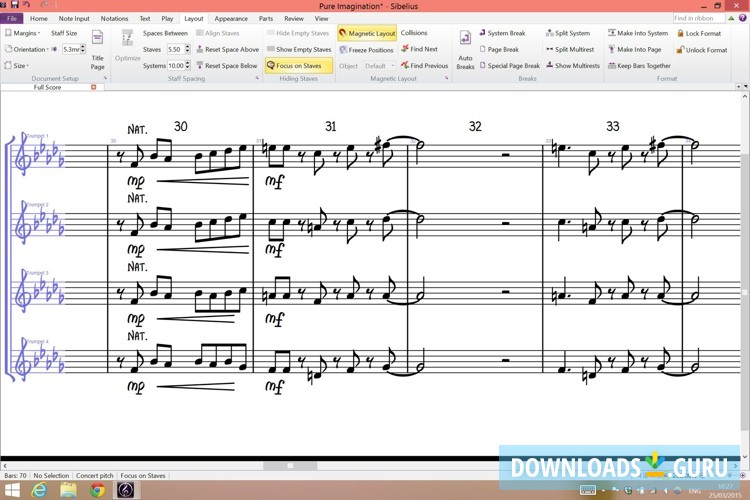Switch to the Review tab
The width and height of the screenshot is (750, 500).
pos(294,19)
